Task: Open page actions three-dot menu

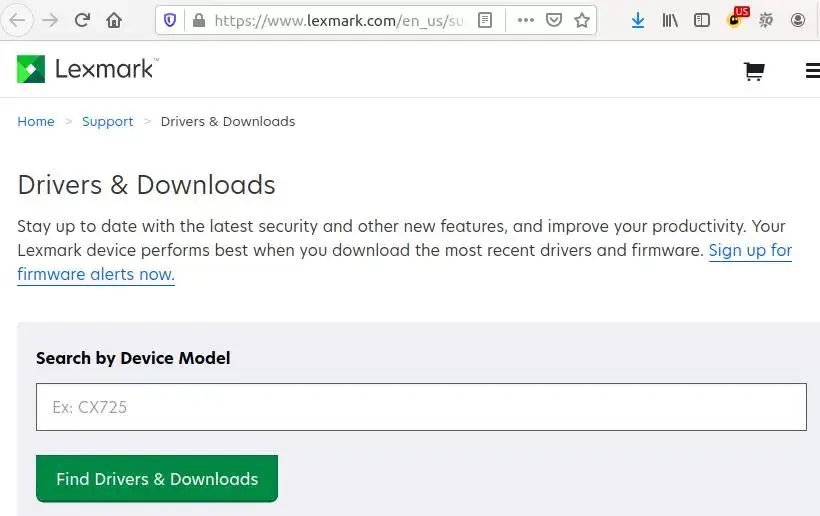Action: point(526,20)
